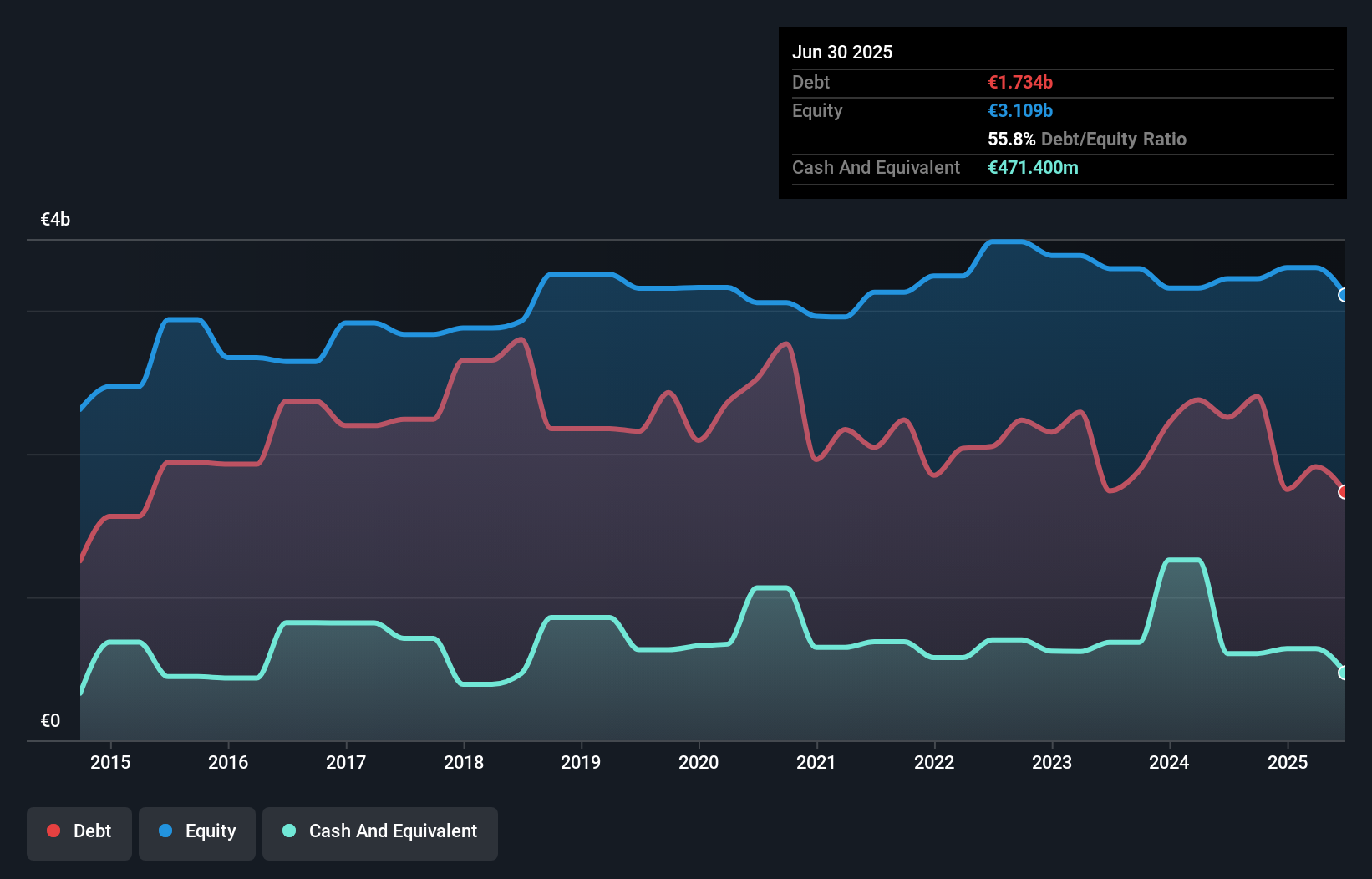
Task: Click the 55.8% Debt/Equity Ratio text
Action: (x=1087, y=139)
